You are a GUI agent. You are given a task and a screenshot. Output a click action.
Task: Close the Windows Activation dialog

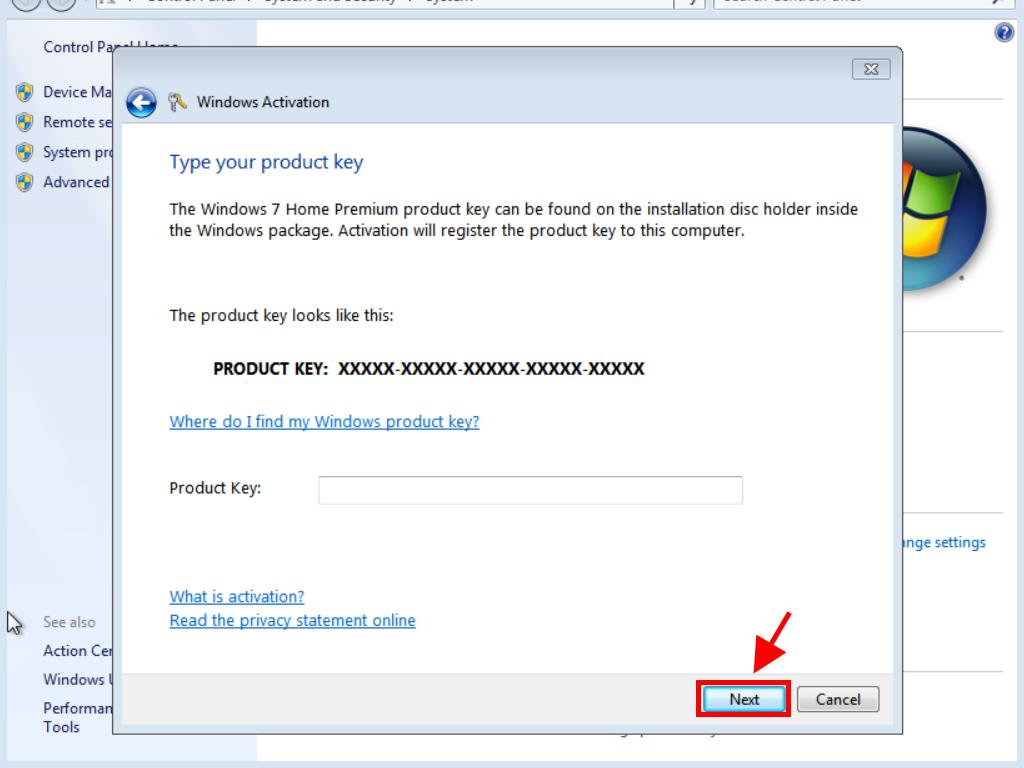[871, 69]
